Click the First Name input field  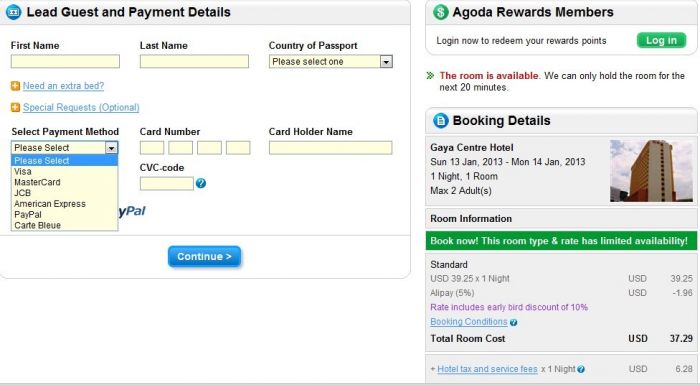(65, 62)
